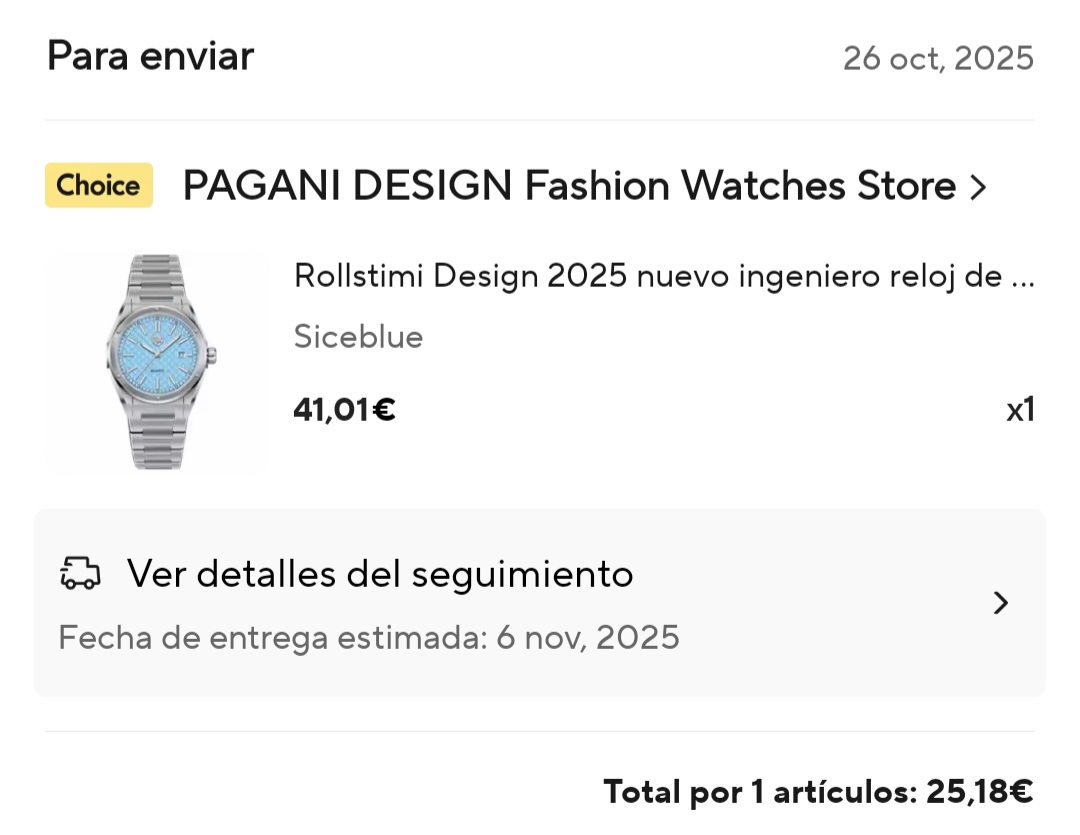Viewport: 1080px width, 835px height.
Task: Click the order date 26 oct, 2025
Action: click(937, 58)
